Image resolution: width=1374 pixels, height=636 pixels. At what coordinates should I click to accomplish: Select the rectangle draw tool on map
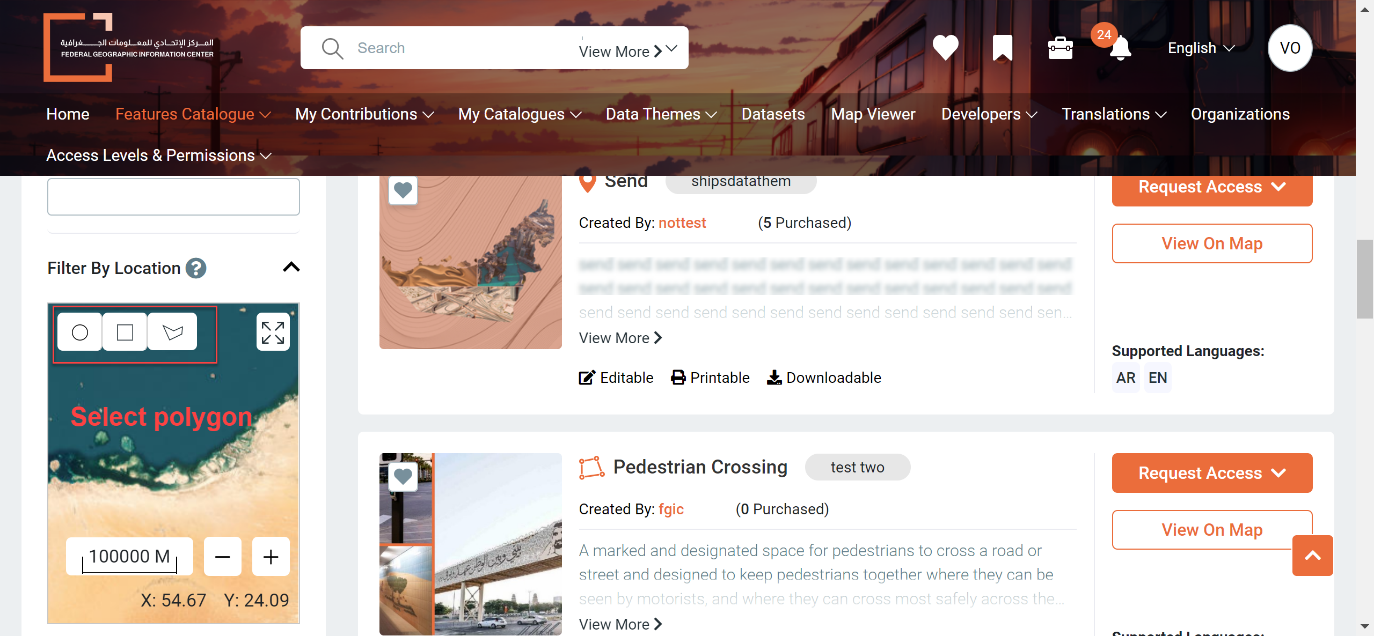[125, 332]
